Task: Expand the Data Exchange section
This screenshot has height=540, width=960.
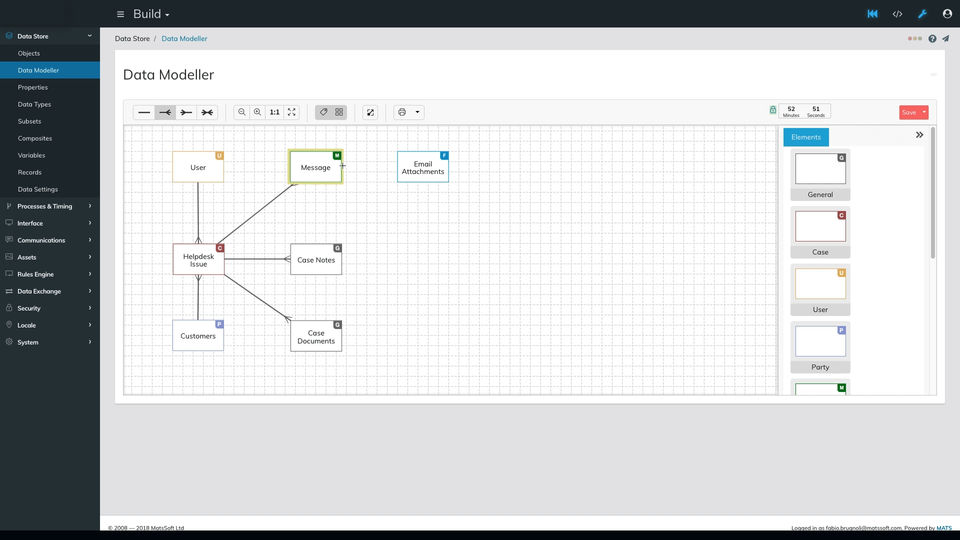Action: coord(50,291)
